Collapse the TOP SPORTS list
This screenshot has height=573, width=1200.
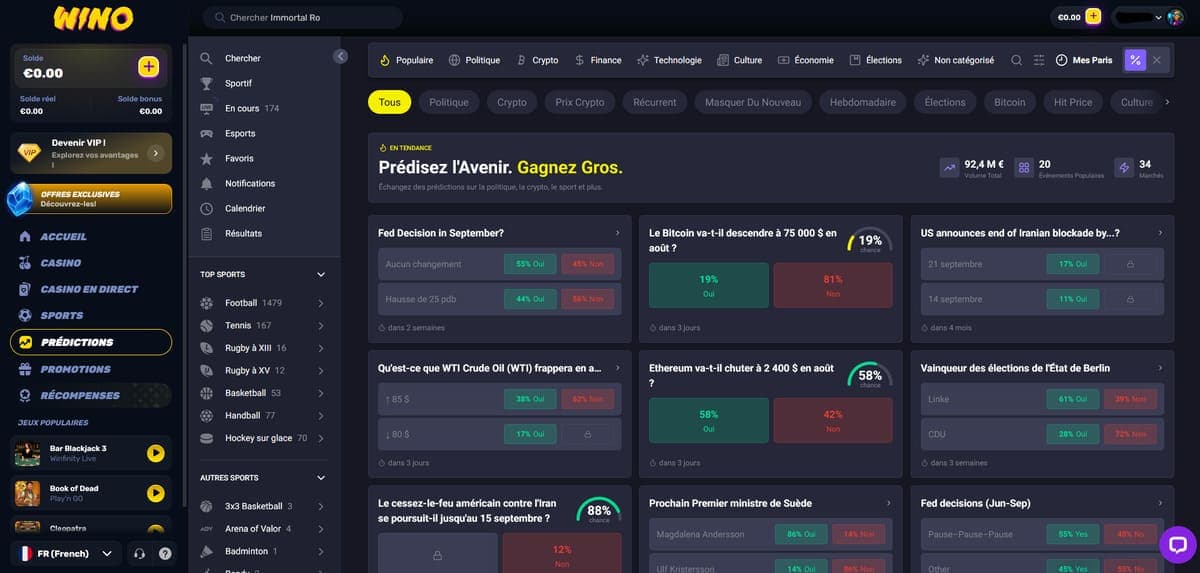tap(321, 274)
